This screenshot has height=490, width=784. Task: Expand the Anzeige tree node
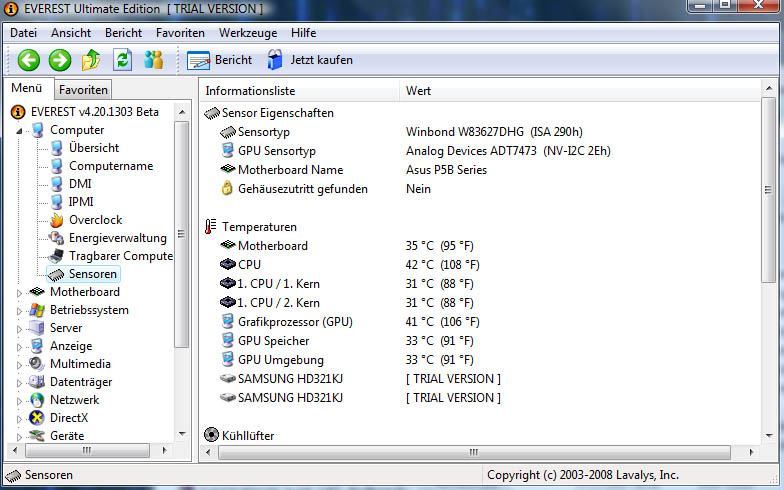coord(19,347)
